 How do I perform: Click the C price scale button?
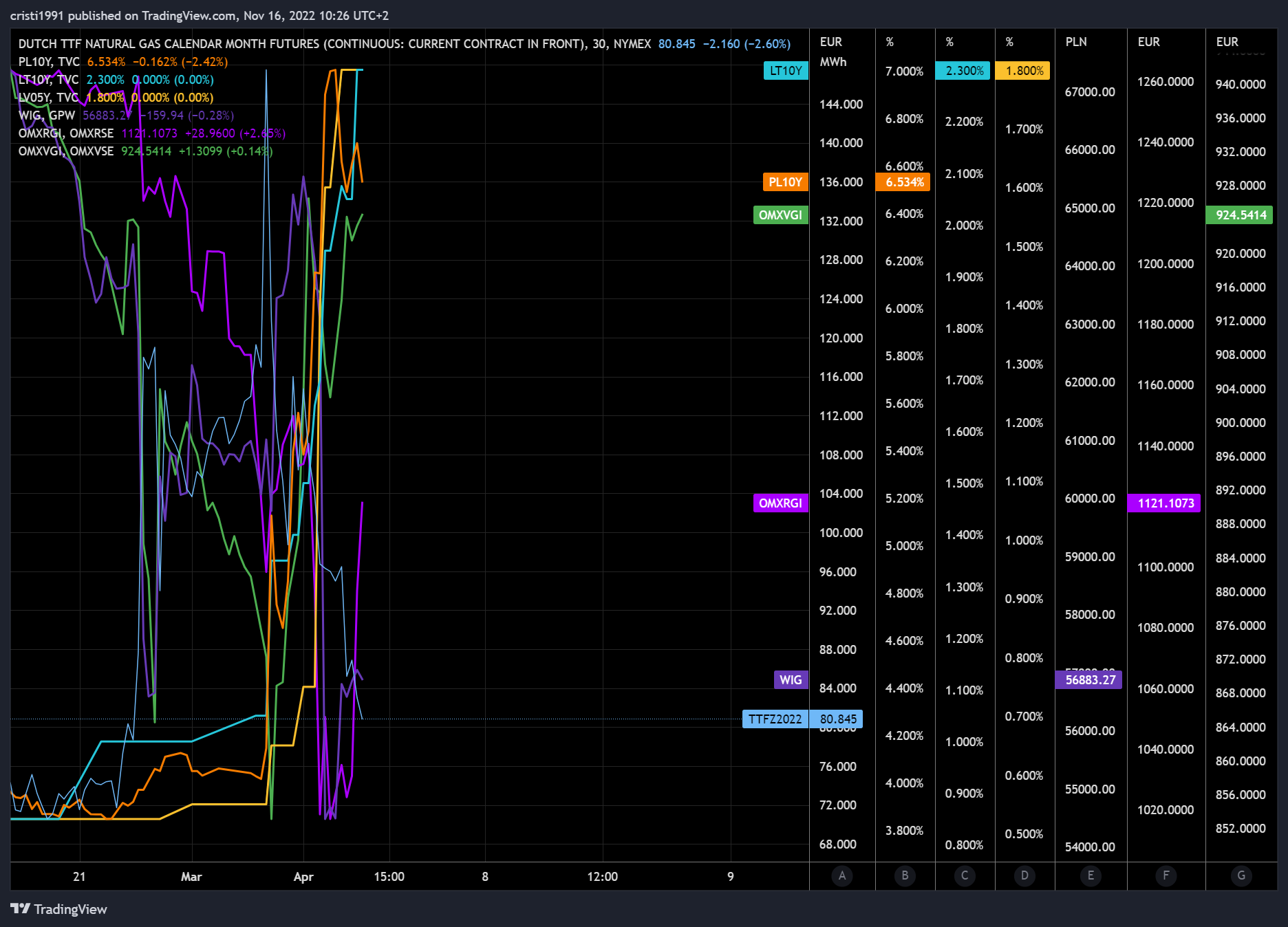click(x=965, y=876)
